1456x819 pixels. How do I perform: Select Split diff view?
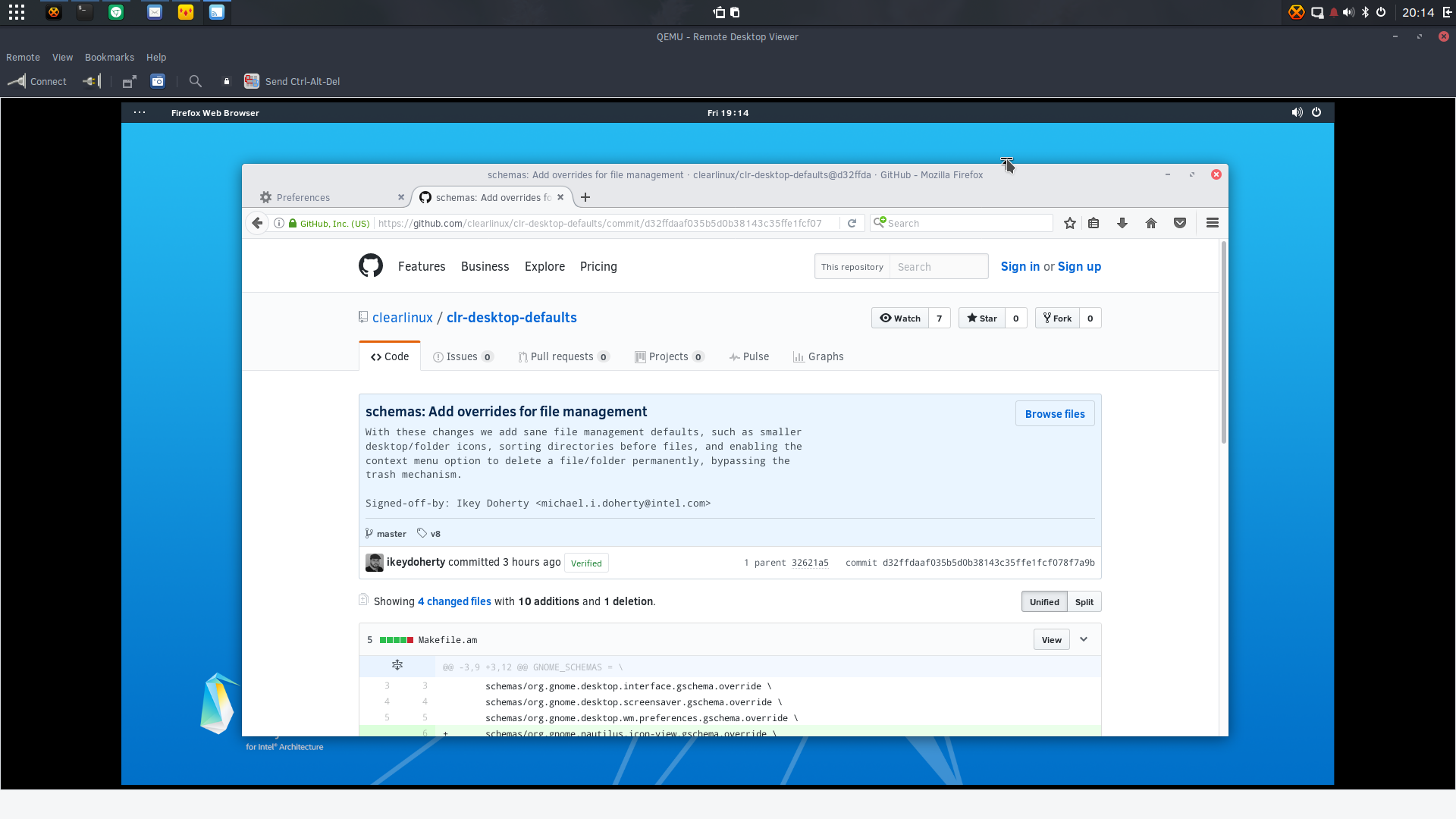[1084, 602]
